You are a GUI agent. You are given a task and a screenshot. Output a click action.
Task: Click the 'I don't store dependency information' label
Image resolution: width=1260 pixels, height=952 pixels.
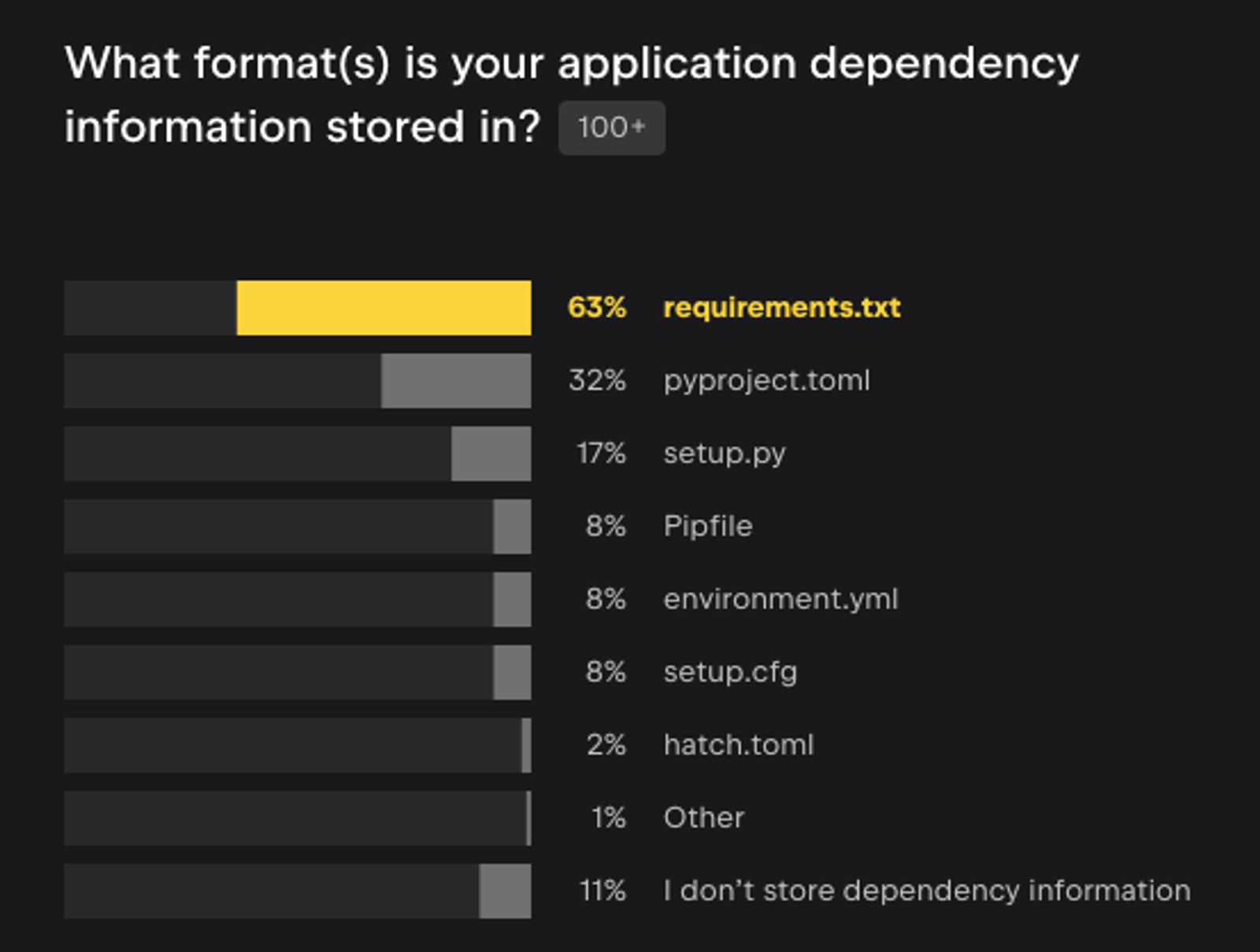(x=927, y=891)
